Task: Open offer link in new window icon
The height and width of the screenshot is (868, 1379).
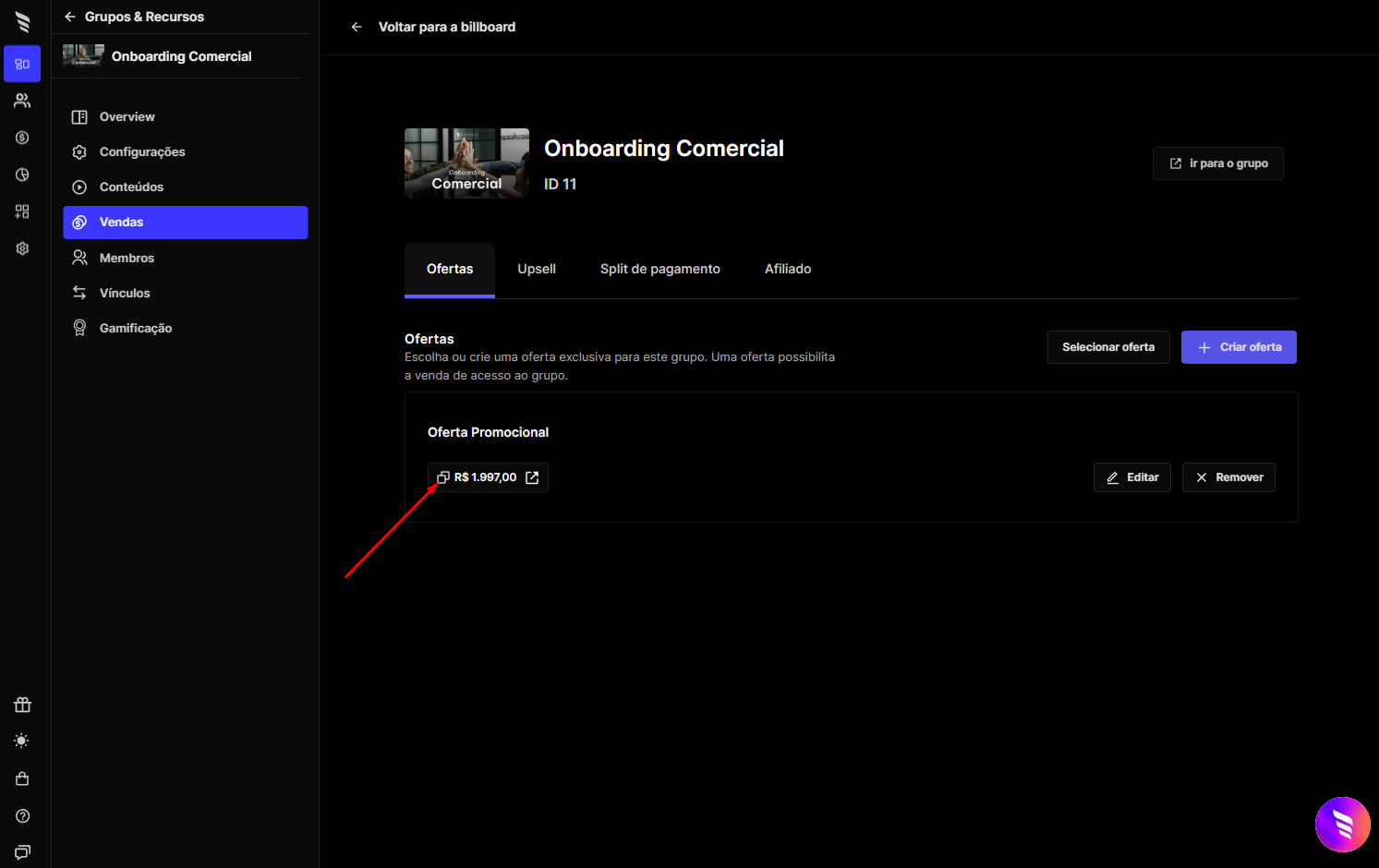Action: (x=532, y=477)
